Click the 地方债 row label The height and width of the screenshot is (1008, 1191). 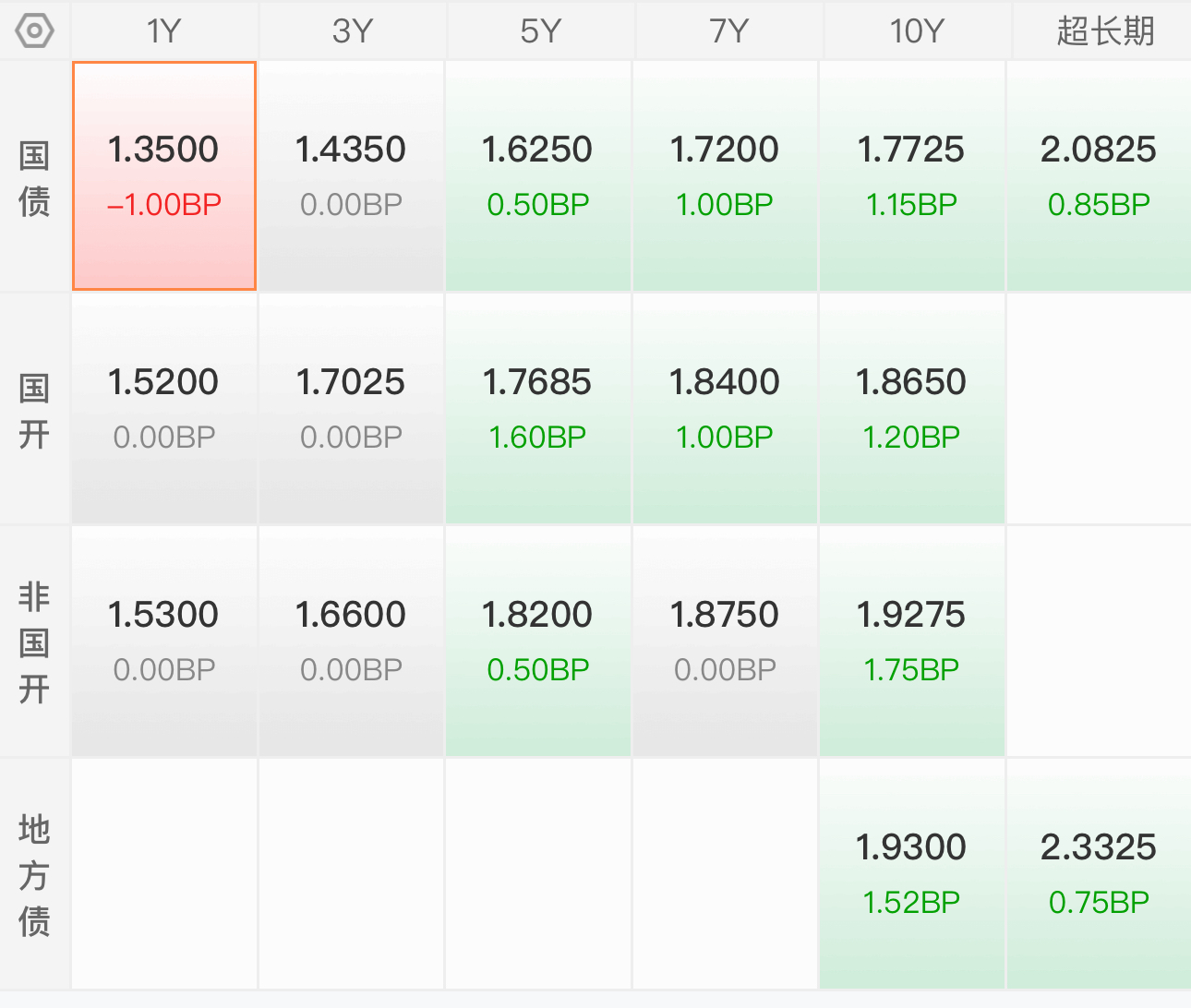pos(35,874)
